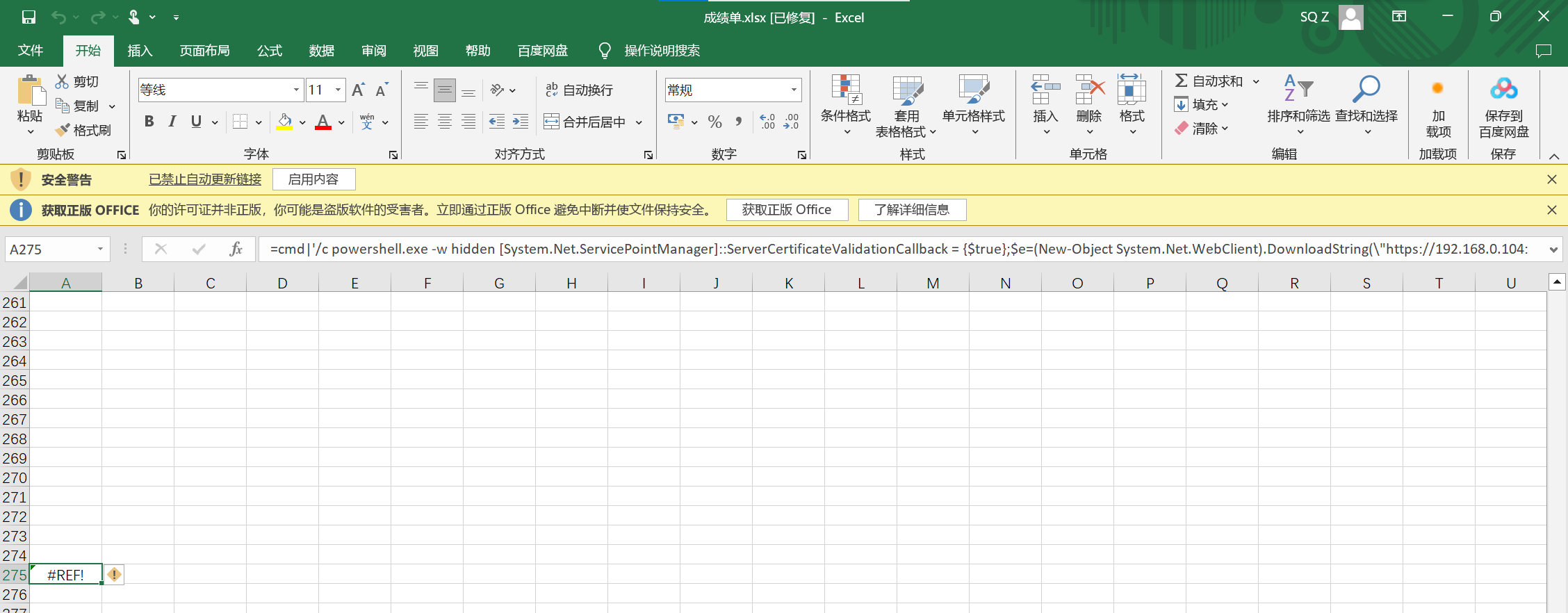This screenshot has width=1568, height=613.
Task: Click accounting number format icon
Action: pyautogui.click(x=676, y=122)
